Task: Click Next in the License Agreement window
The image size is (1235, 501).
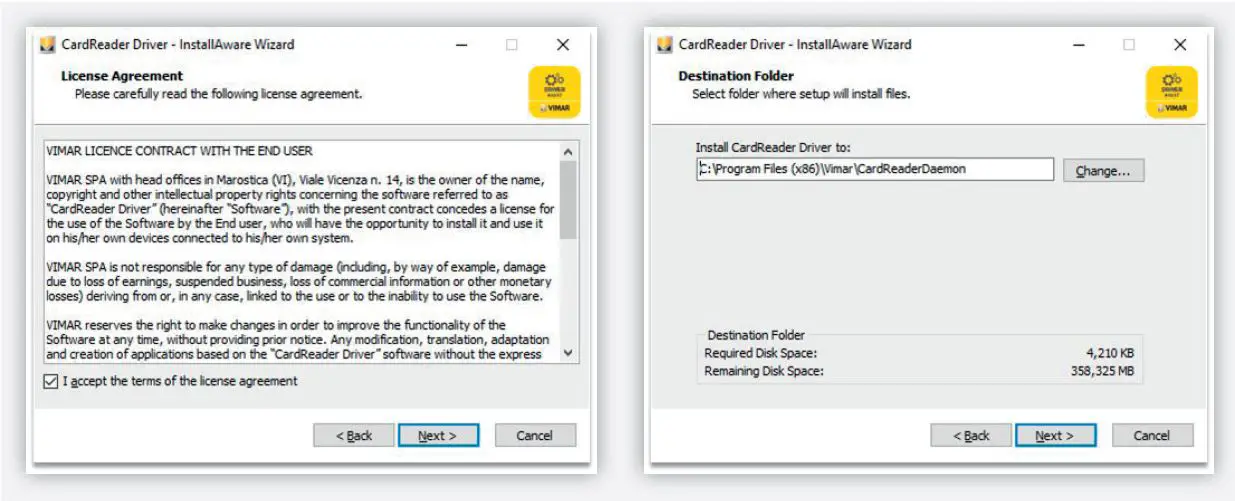Action: tap(438, 435)
